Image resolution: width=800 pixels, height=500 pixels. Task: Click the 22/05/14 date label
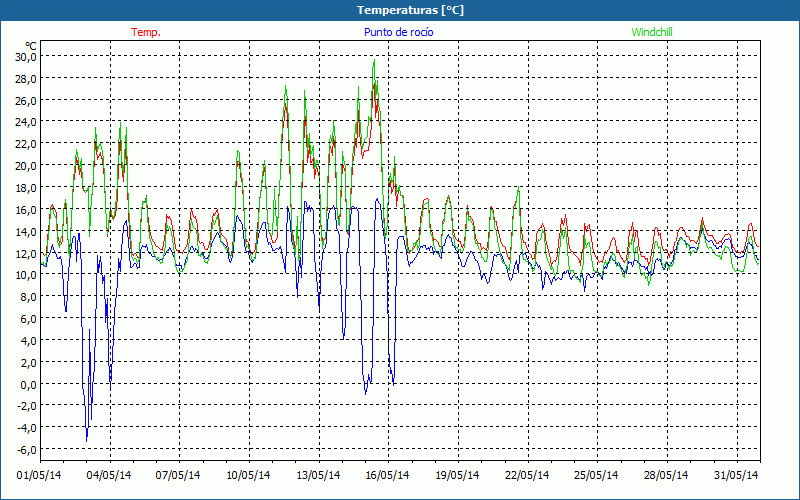point(528,476)
